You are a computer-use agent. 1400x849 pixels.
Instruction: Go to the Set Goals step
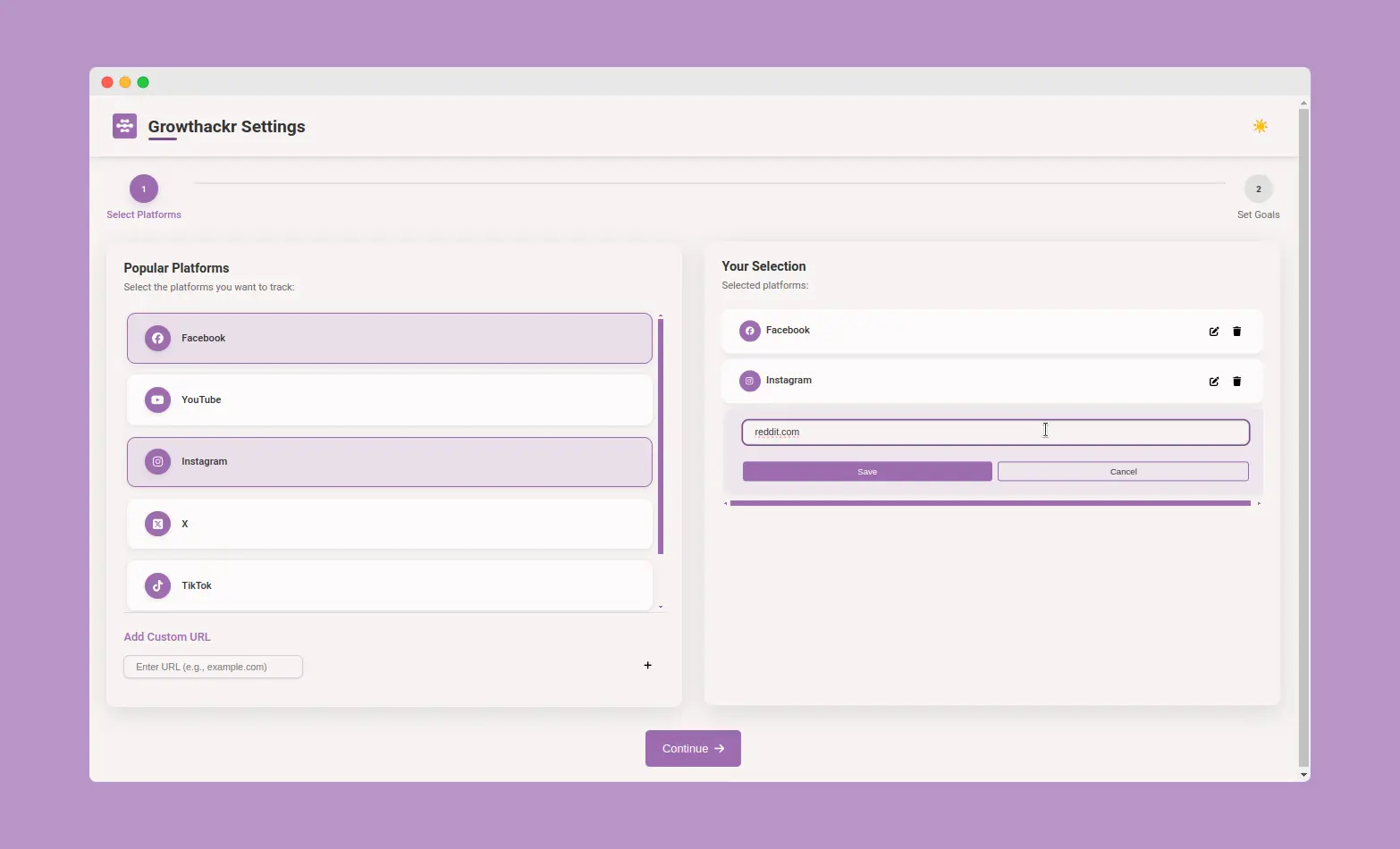(x=1258, y=189)
